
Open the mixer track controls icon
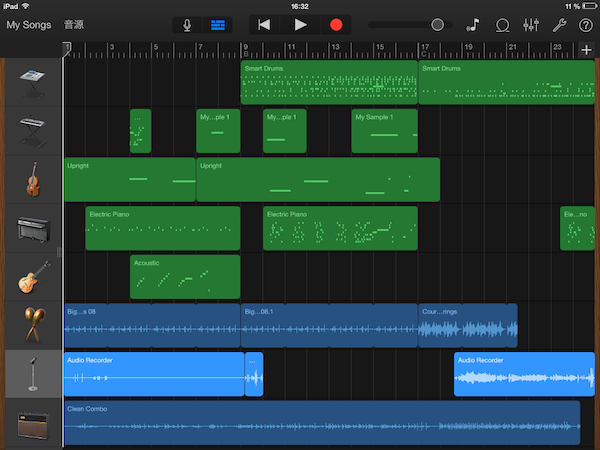pos(531,25)
